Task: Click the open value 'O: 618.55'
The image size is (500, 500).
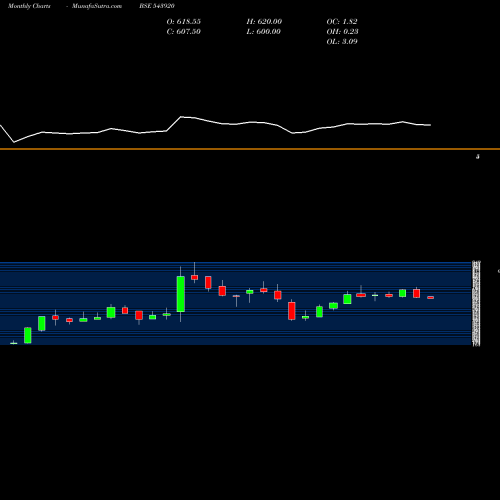Action: (183, 22)
